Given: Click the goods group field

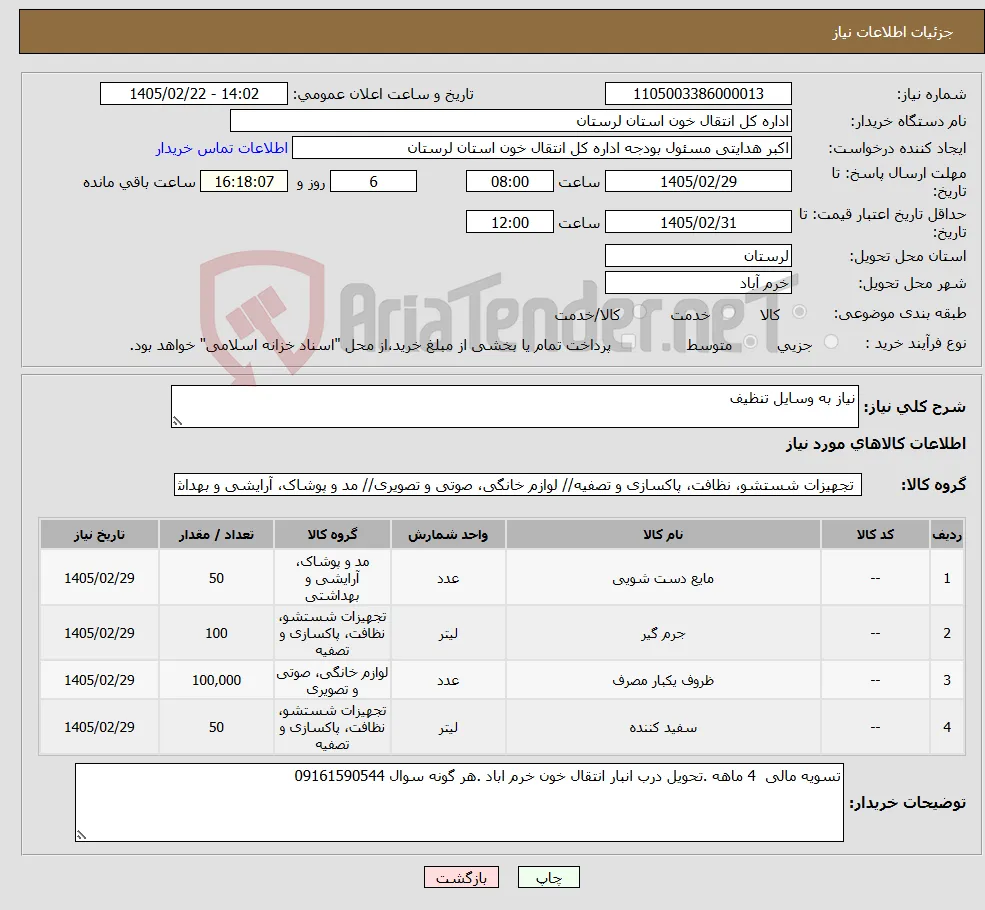Looking at the screenshot, I should 518,485.
